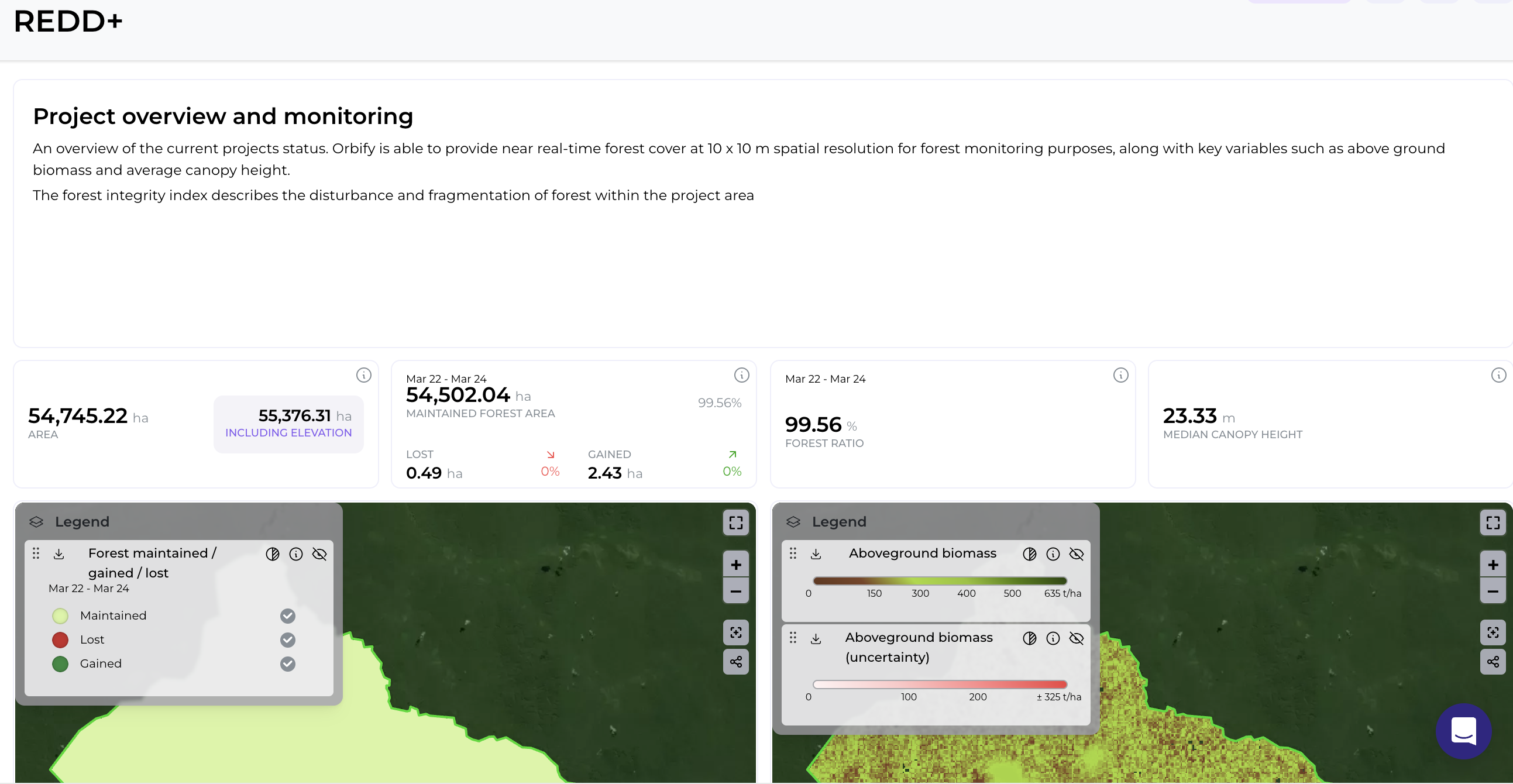Grab the drag handle of the biomass legend entry
The image size is (1513, 784).
click(793, 553)
